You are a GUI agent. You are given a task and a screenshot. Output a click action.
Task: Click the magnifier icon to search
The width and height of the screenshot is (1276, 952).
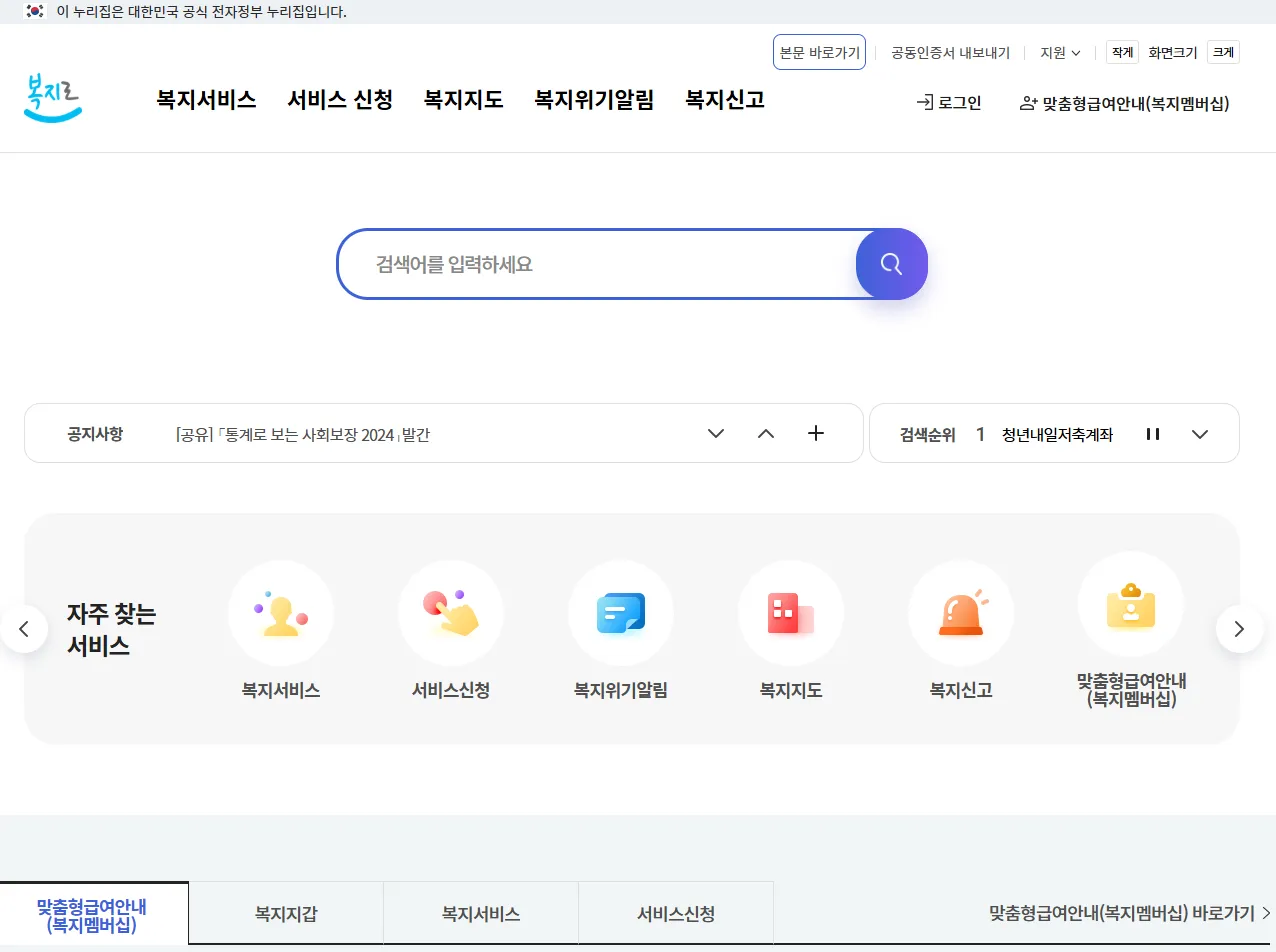click(x=890, y=264)
